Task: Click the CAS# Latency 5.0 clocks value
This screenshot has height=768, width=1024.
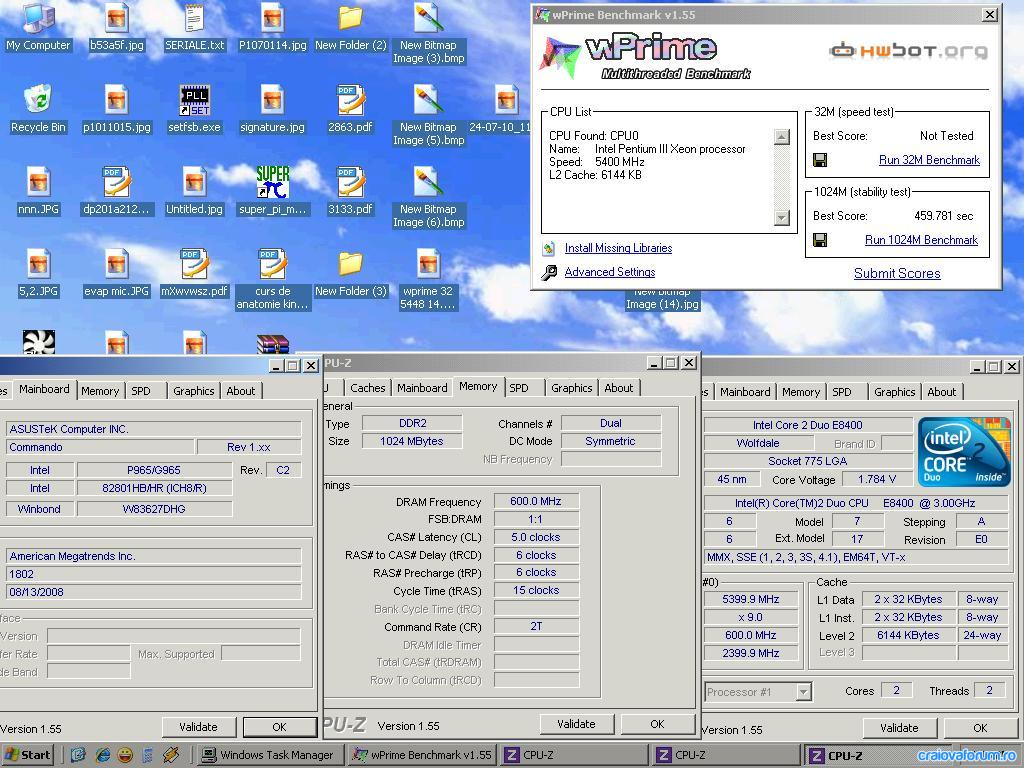Action: coord(536,537)
